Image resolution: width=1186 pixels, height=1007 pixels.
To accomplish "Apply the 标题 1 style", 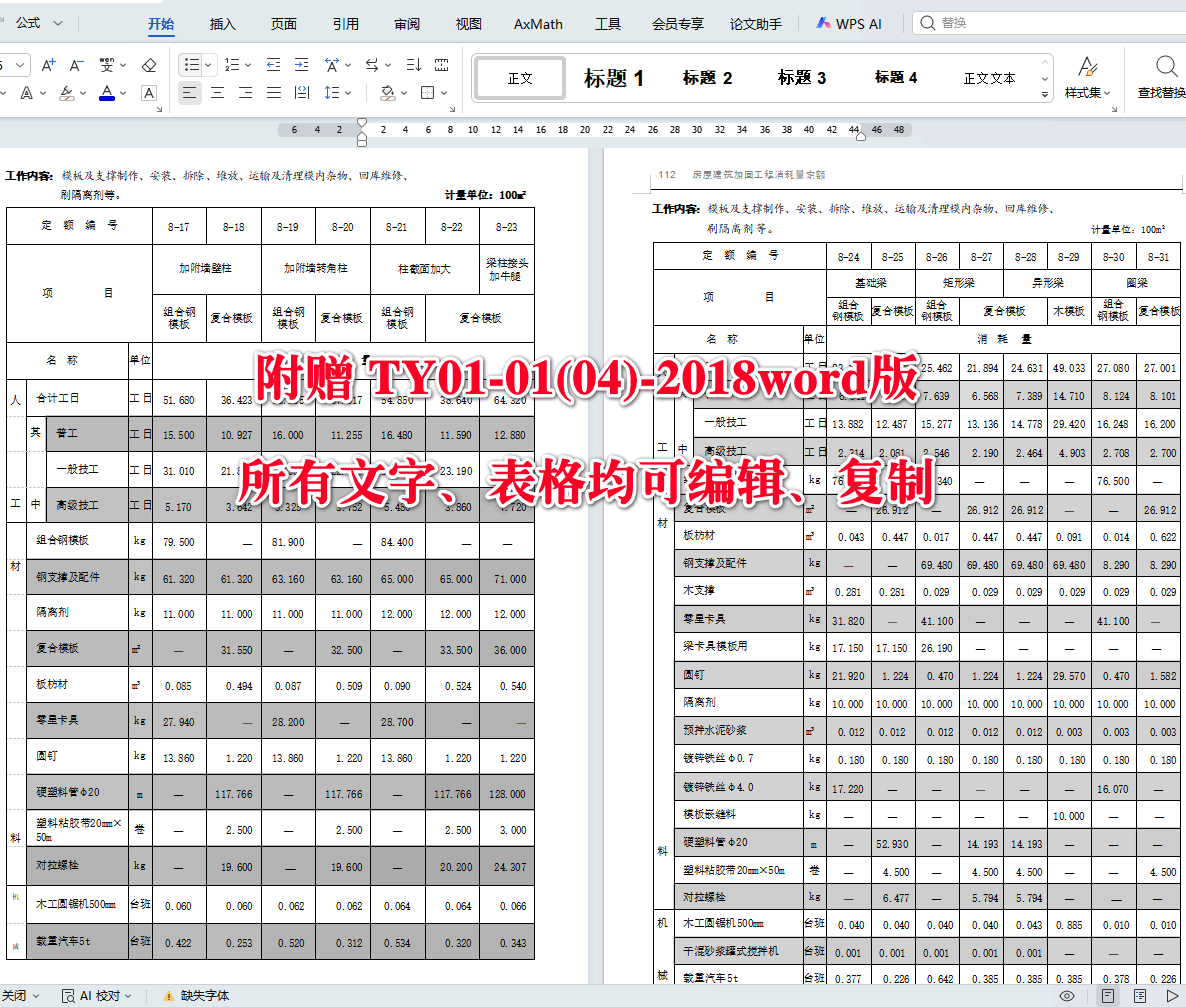I will pyautogui.click(x=613, y=78).
